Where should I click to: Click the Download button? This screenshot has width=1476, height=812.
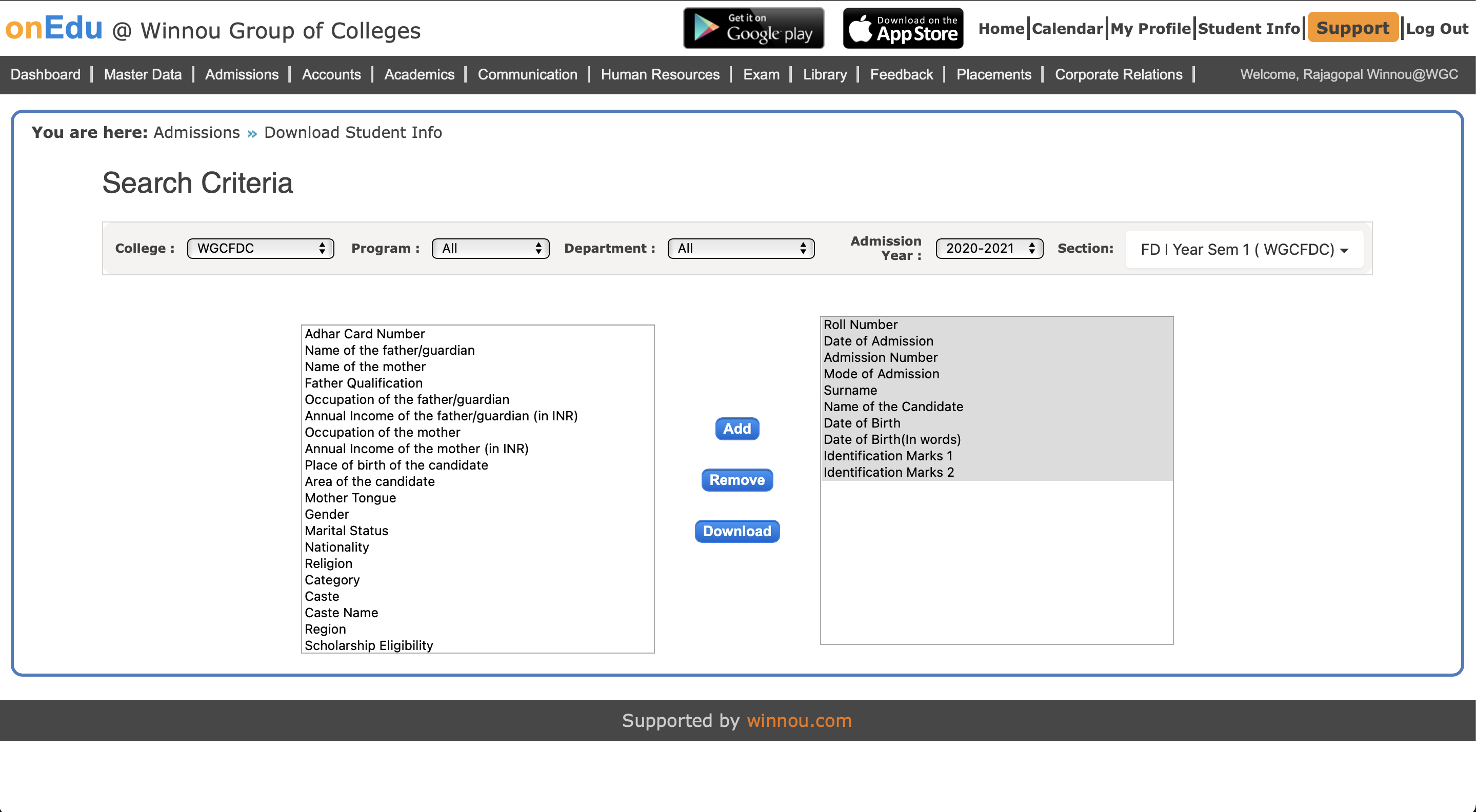(x=737, y=532)
